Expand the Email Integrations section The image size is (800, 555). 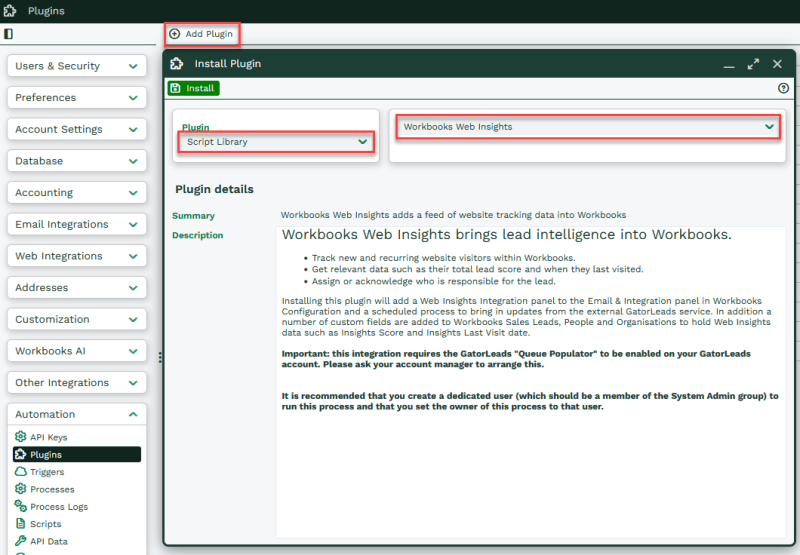click(x=77, y=224)
